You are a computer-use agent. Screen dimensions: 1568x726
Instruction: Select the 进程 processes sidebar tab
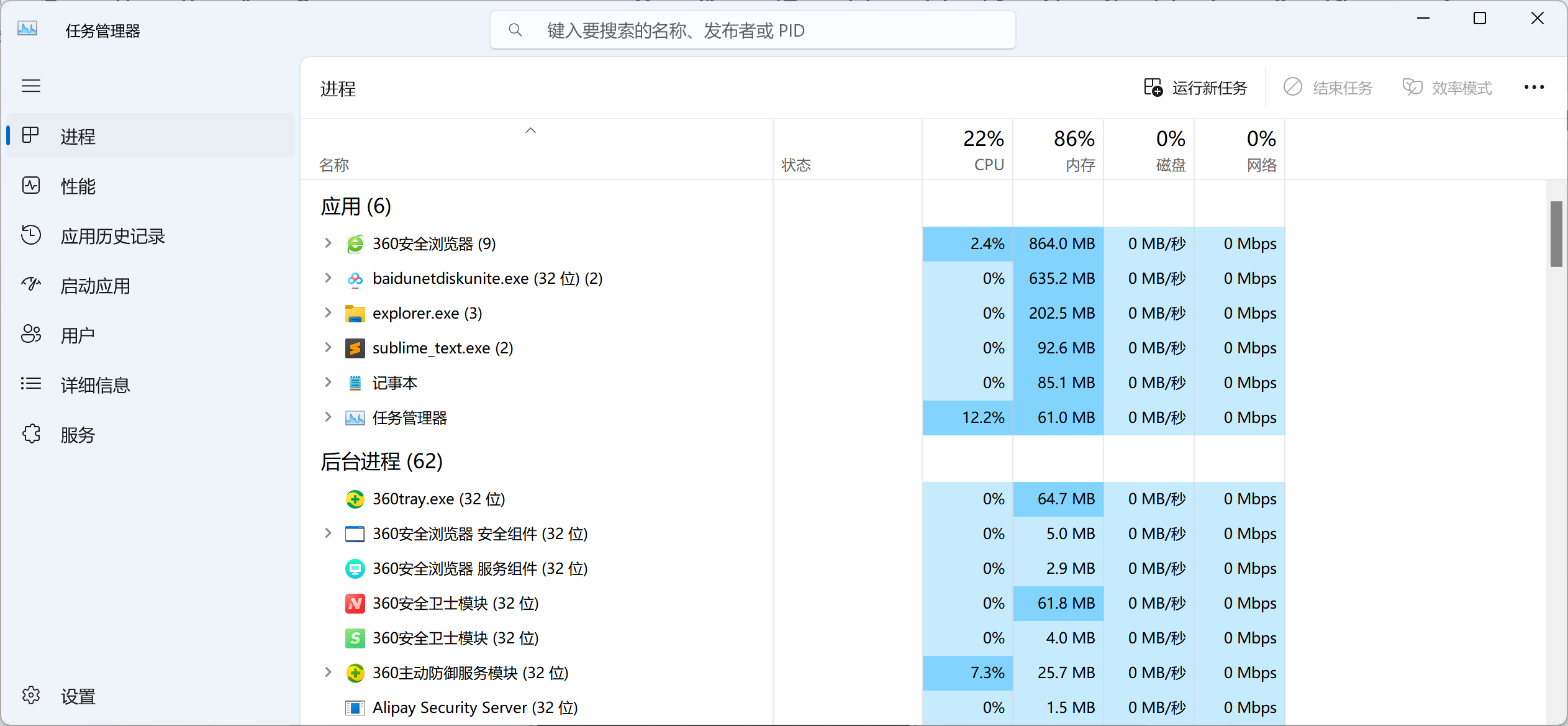point(78,137)
